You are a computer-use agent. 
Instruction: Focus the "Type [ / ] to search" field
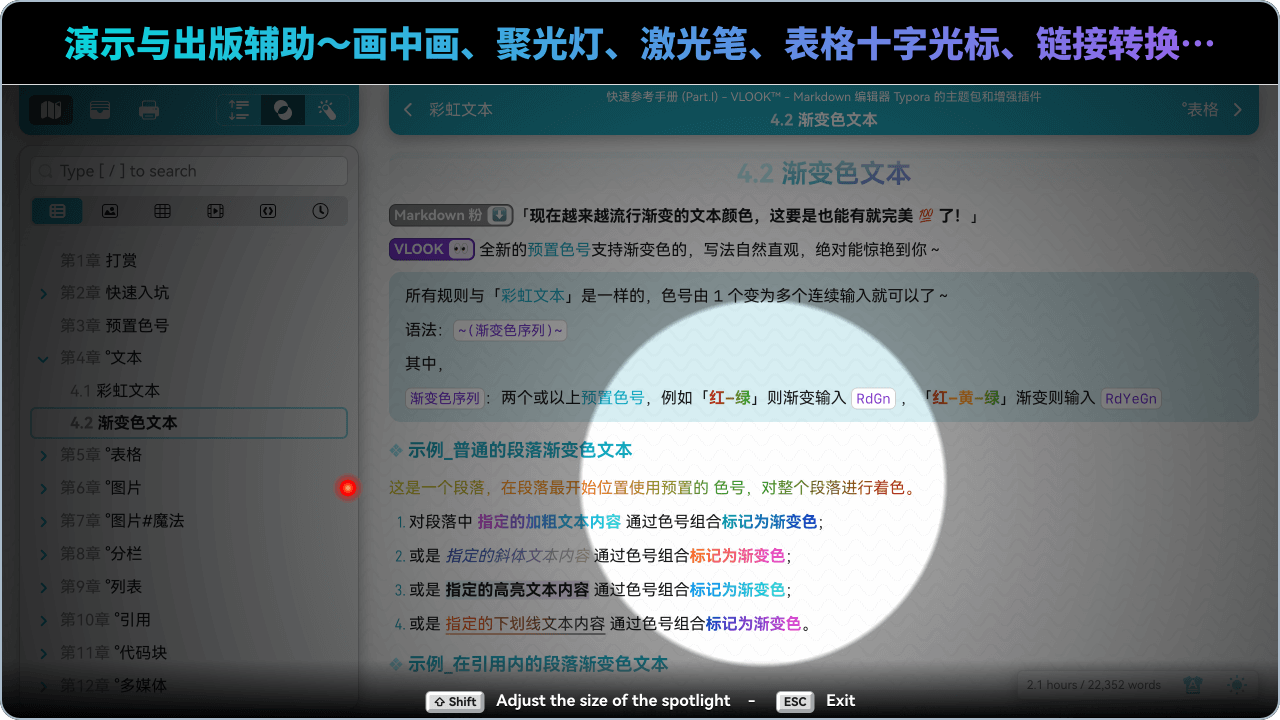[189, 171]
